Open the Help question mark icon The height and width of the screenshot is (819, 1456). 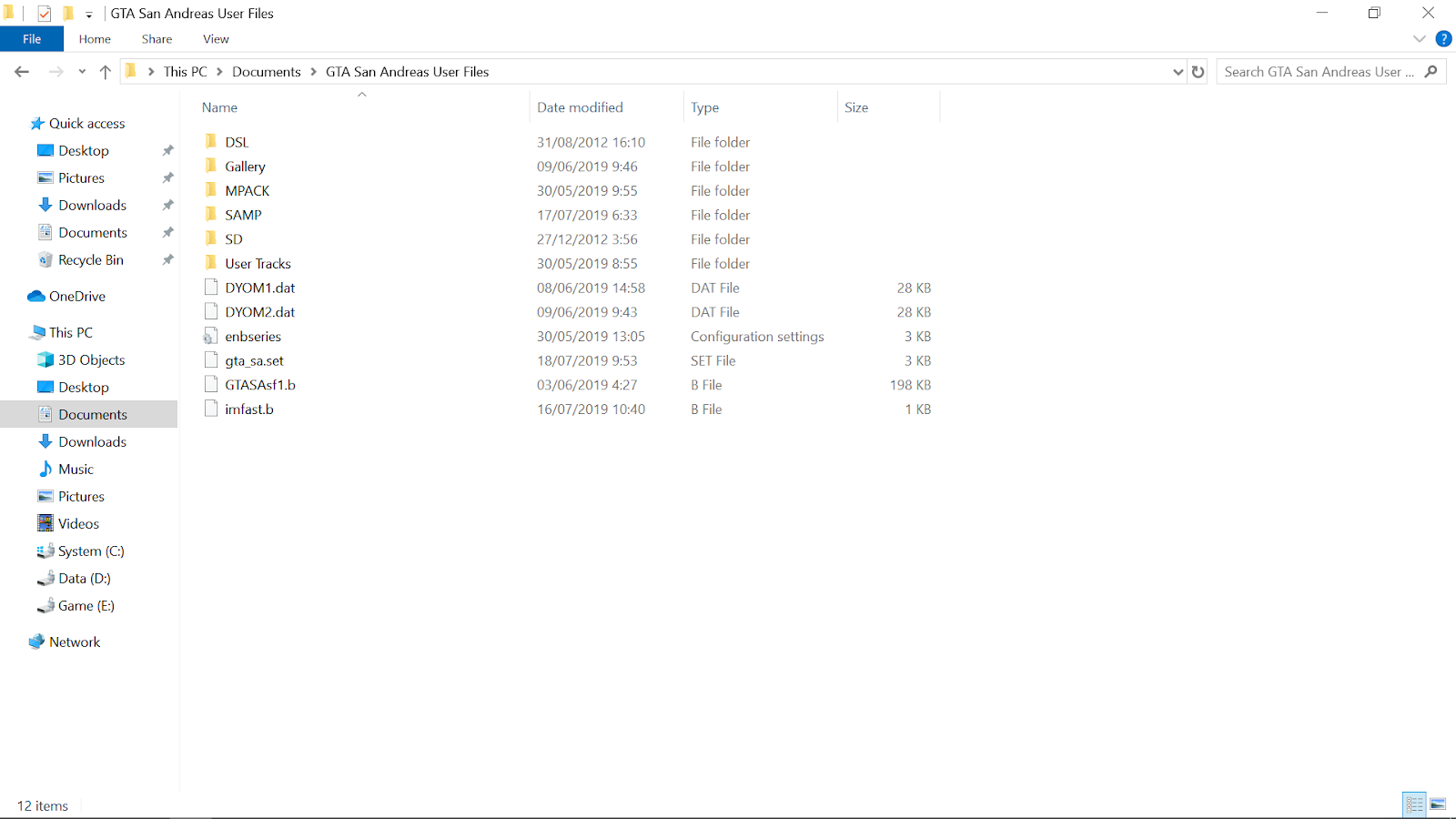click(1445, 38)
